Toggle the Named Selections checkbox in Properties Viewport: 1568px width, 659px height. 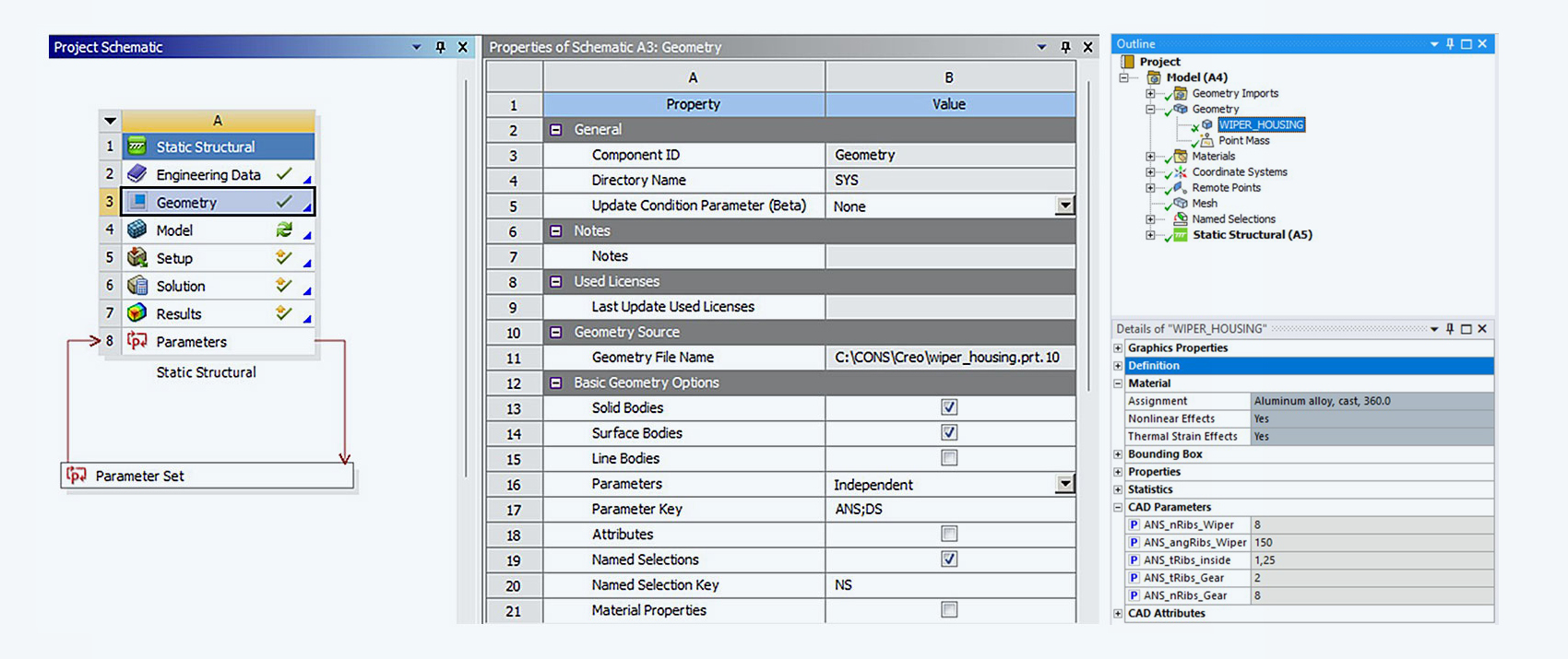(x=949, y=559)
